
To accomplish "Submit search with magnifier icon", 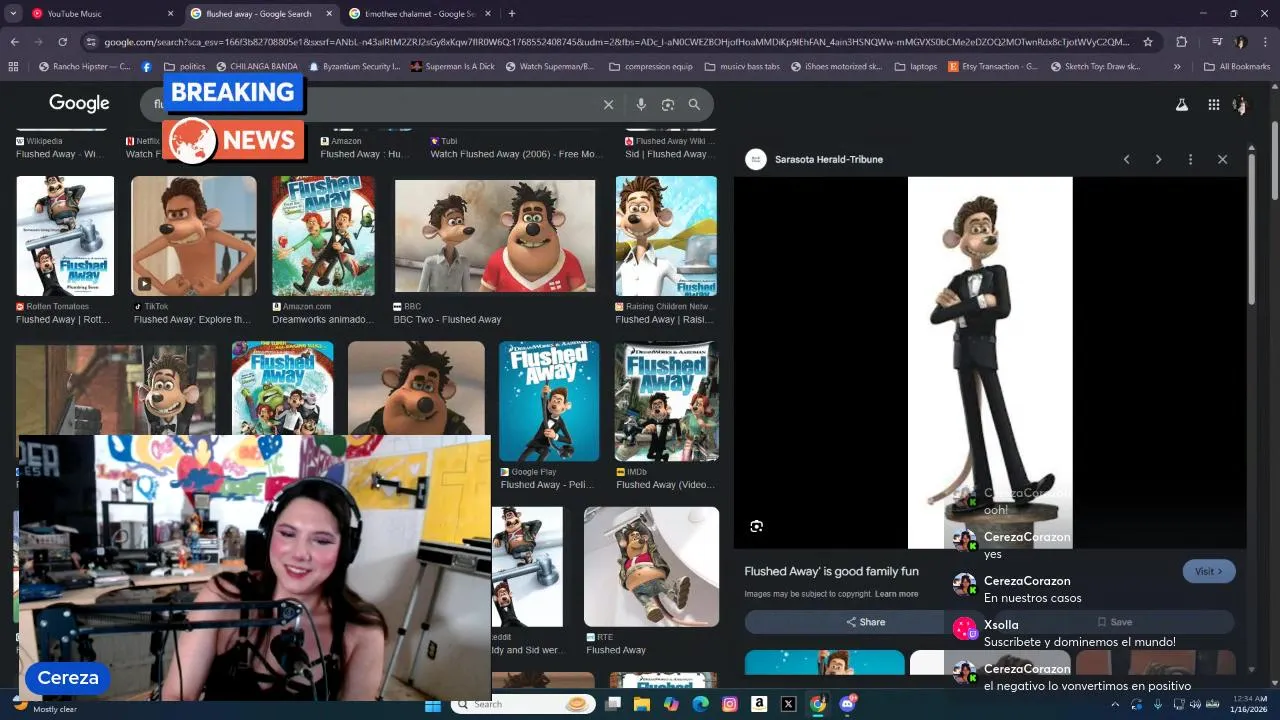I will click(694, 104).
